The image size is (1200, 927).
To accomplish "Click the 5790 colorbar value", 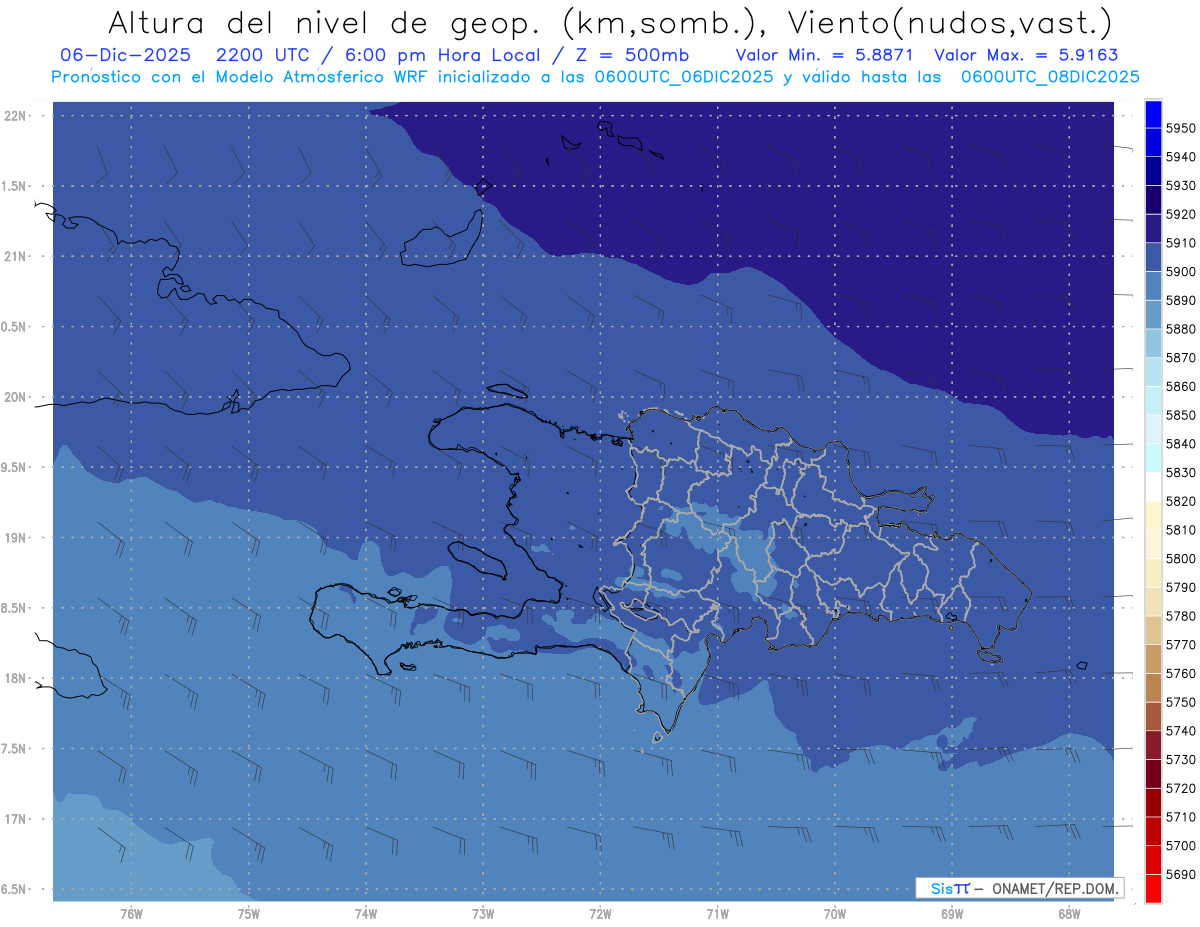I will [1181, 587].
